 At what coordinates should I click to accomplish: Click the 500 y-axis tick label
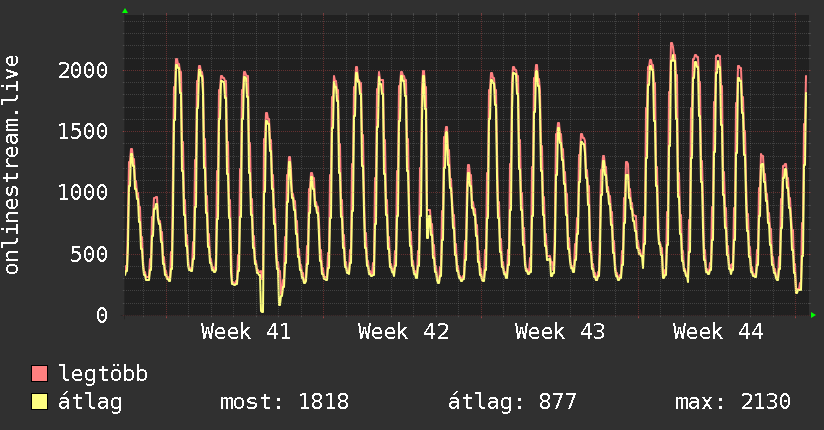[89, 254]
